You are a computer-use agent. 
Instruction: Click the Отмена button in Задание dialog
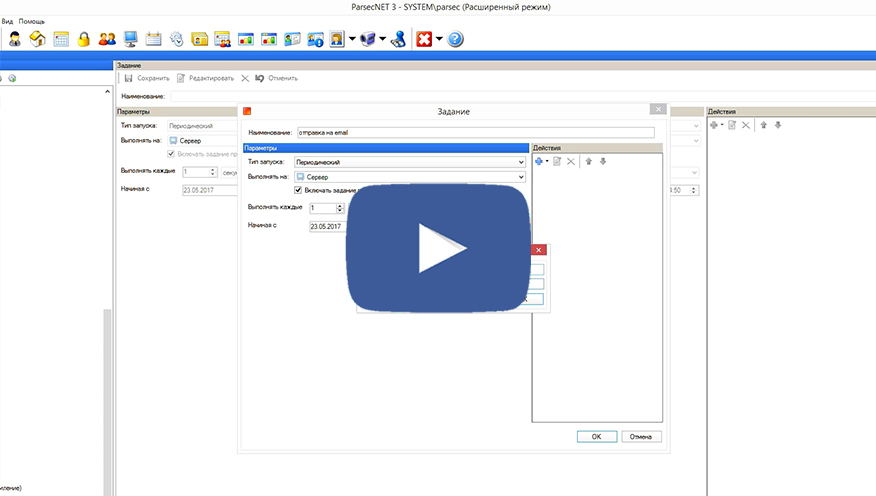(641, 437)
